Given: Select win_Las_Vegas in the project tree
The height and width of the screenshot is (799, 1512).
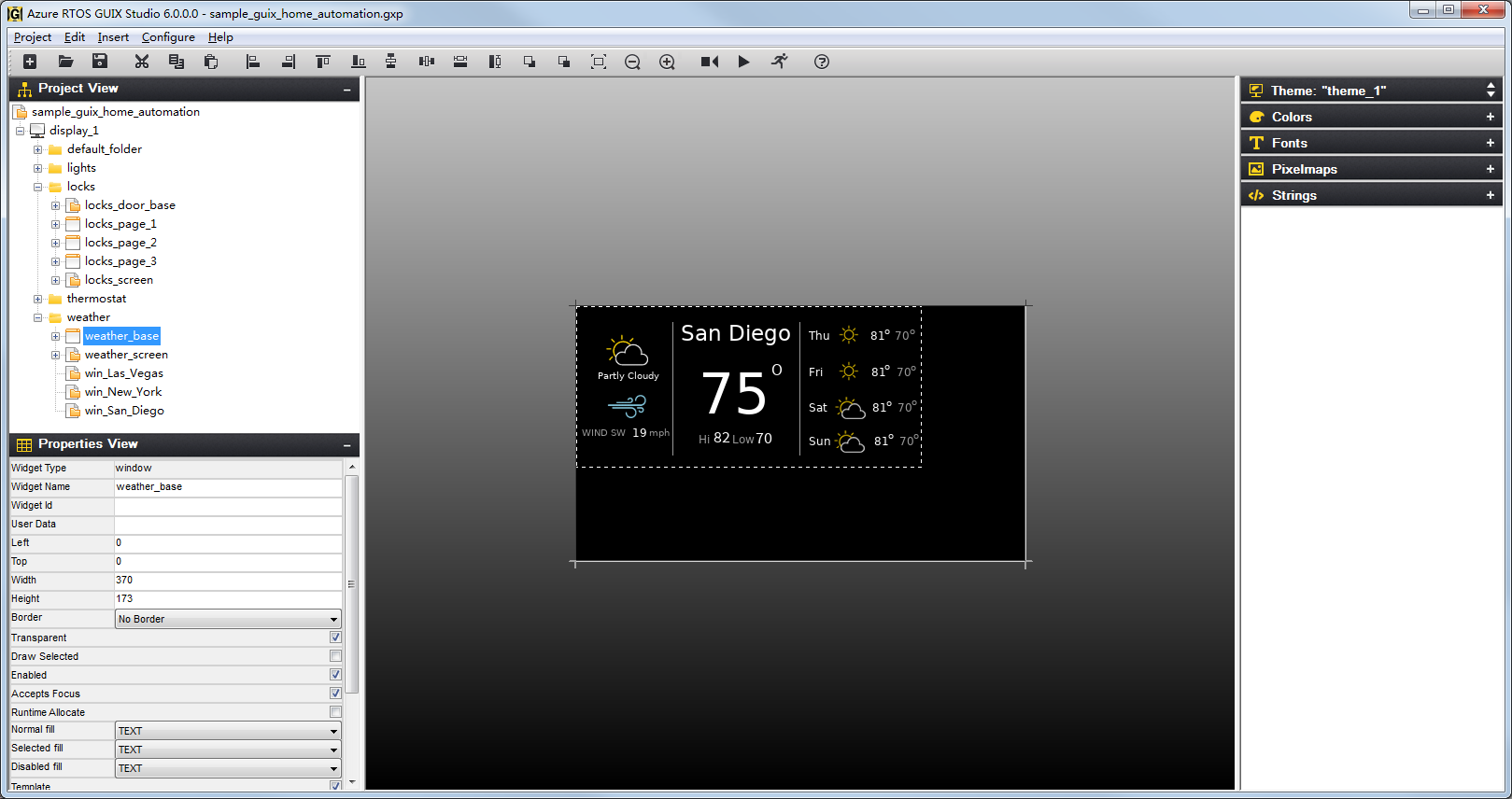Looking at the screenshot, I should point(124,373).
